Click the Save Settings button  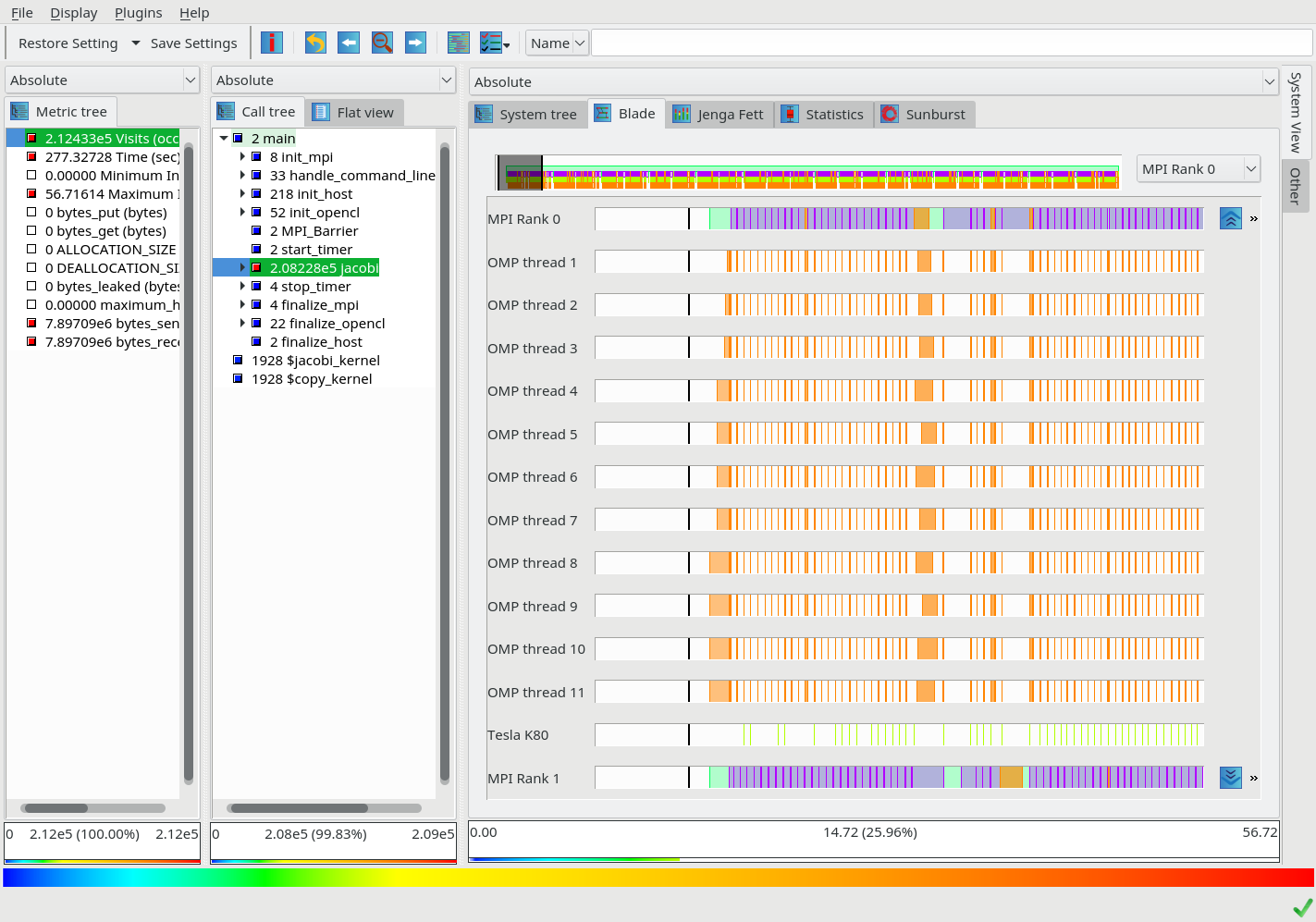[193, 43]
